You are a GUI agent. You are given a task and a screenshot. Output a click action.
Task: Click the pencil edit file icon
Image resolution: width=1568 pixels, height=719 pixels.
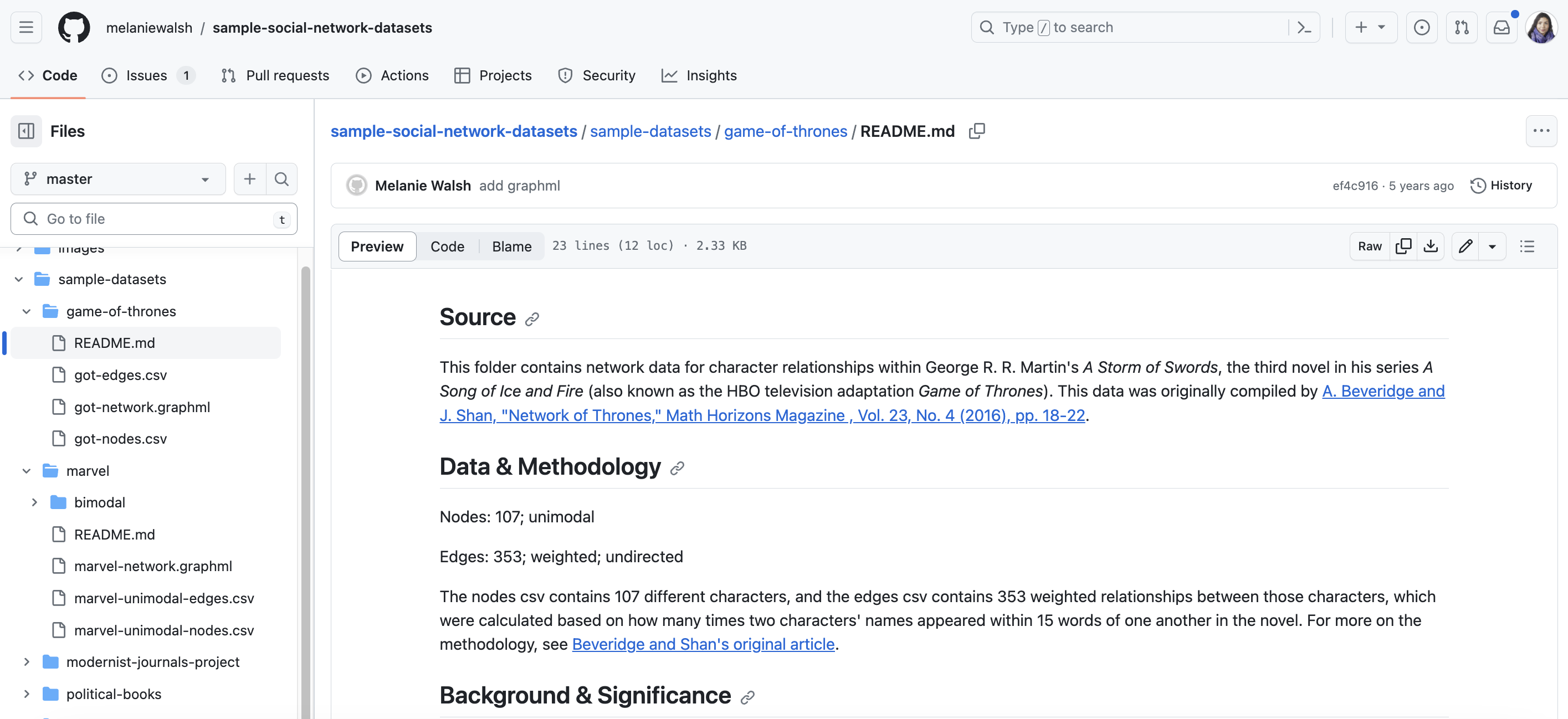(1465, 246)
